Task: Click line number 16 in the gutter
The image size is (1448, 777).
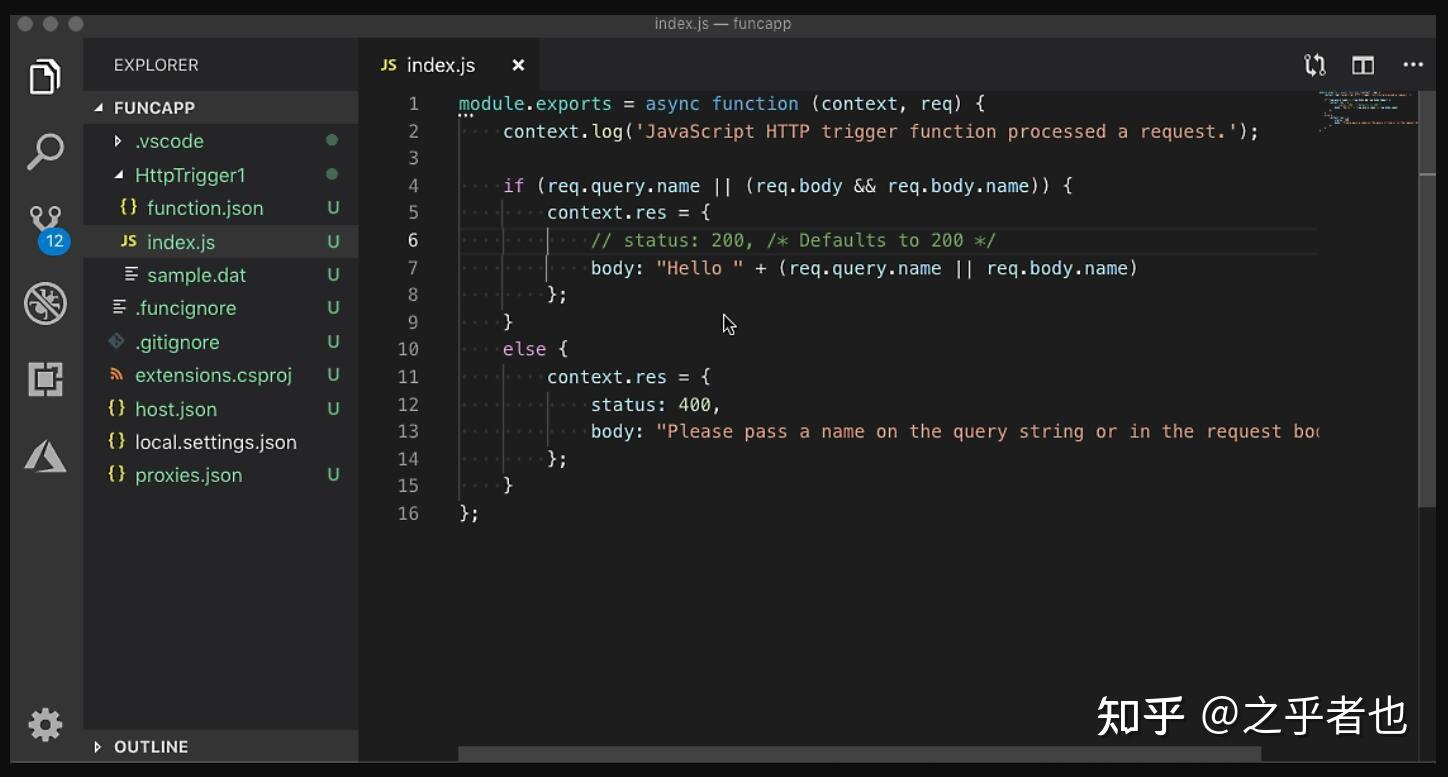Action: [408, 513]
